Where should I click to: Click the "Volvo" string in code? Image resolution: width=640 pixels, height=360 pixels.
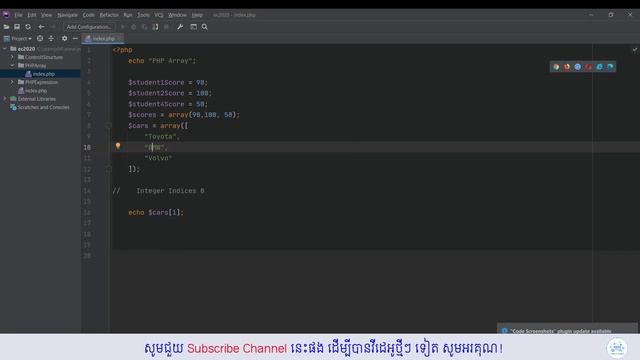click(x=158, y=158)
